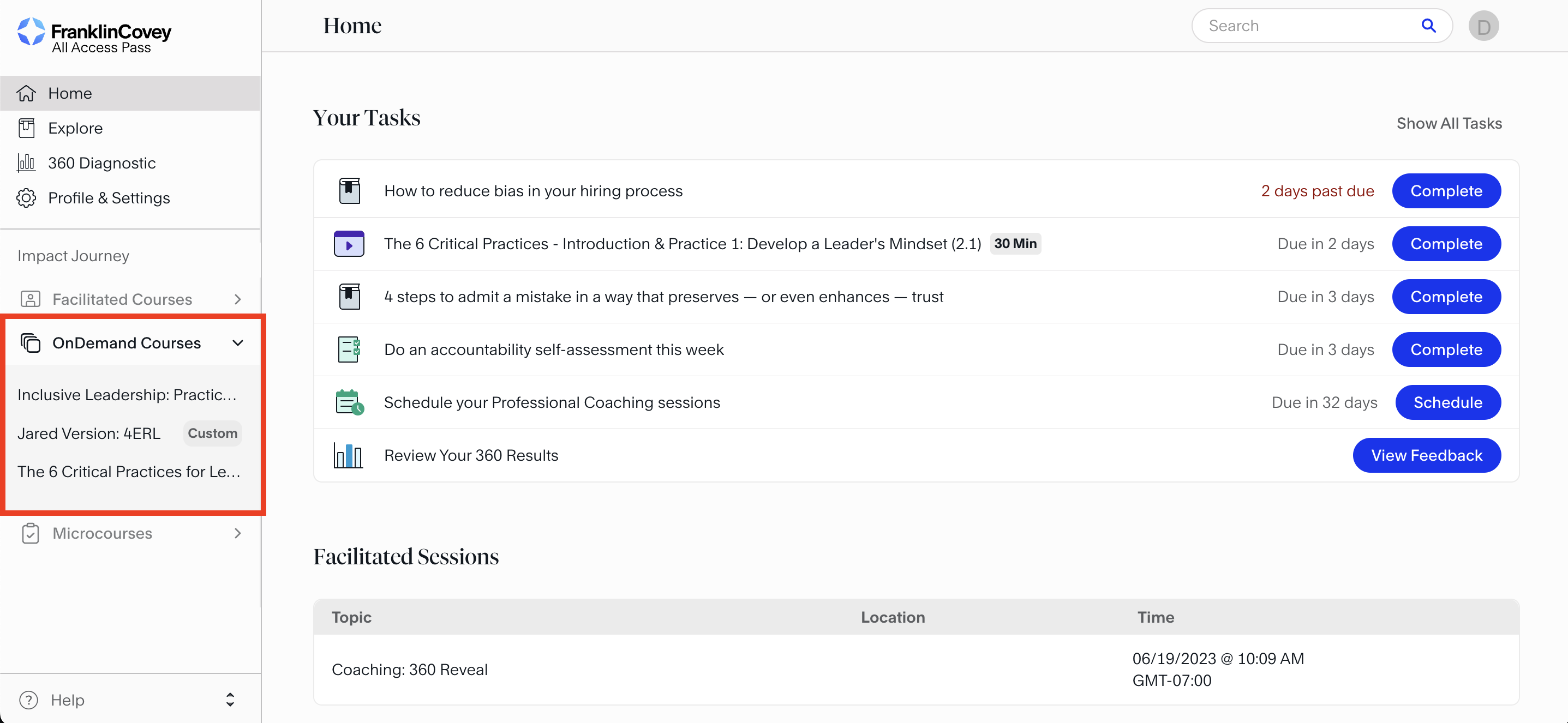Screen dimensions: 1568x723
Task: Click the FranklinCovey logo icon
Action: 31,32
